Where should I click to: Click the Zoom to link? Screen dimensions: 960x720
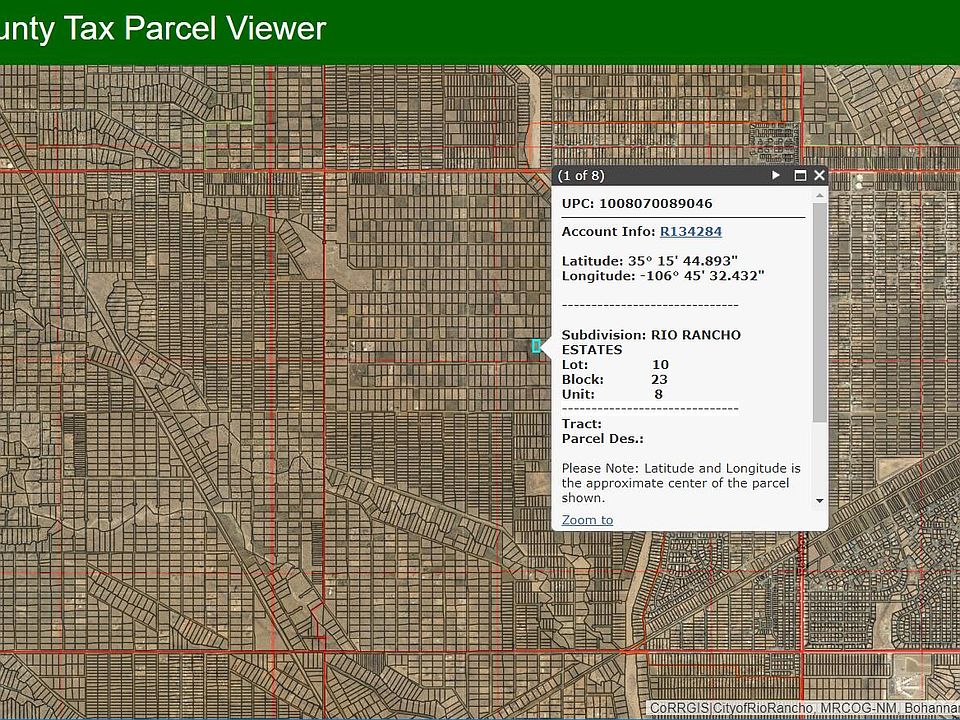[587, 520]
